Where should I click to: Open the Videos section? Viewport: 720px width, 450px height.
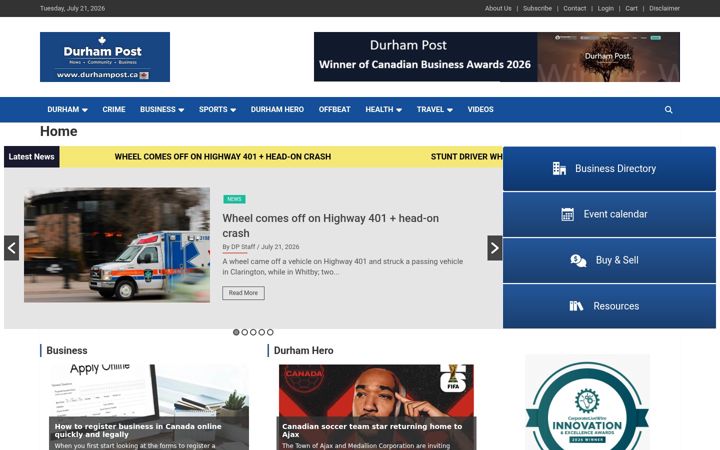480,109
